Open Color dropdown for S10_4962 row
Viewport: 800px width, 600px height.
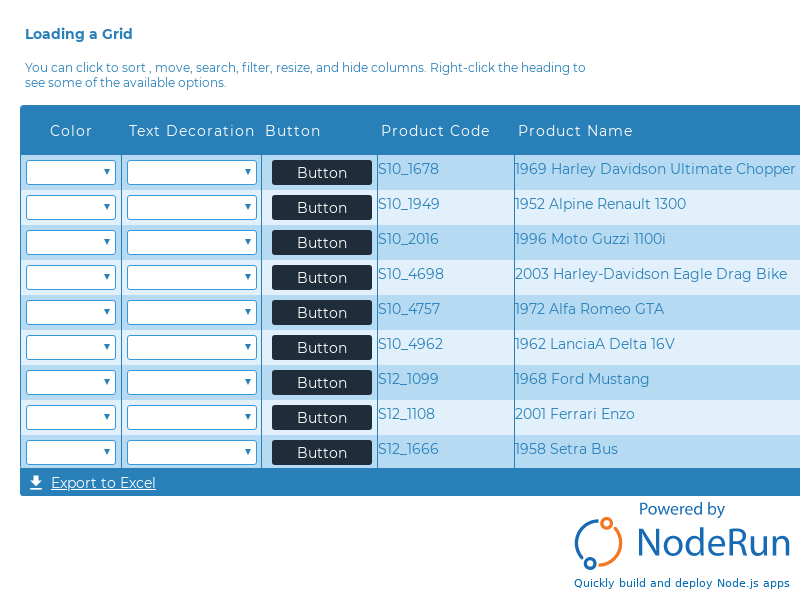click(71, 348)
